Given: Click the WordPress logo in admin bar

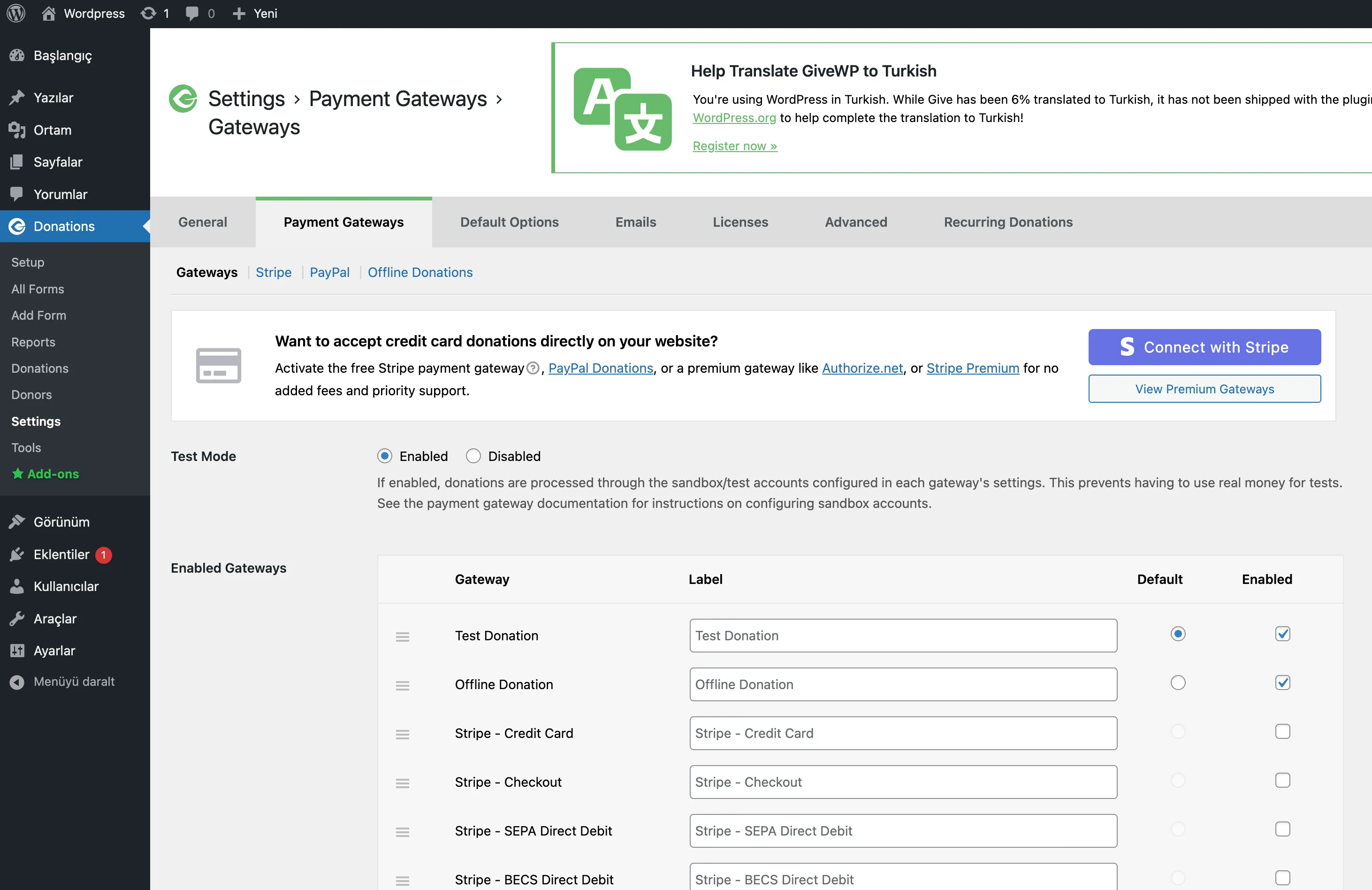Looking at the screenshot, I should [16, 13].
